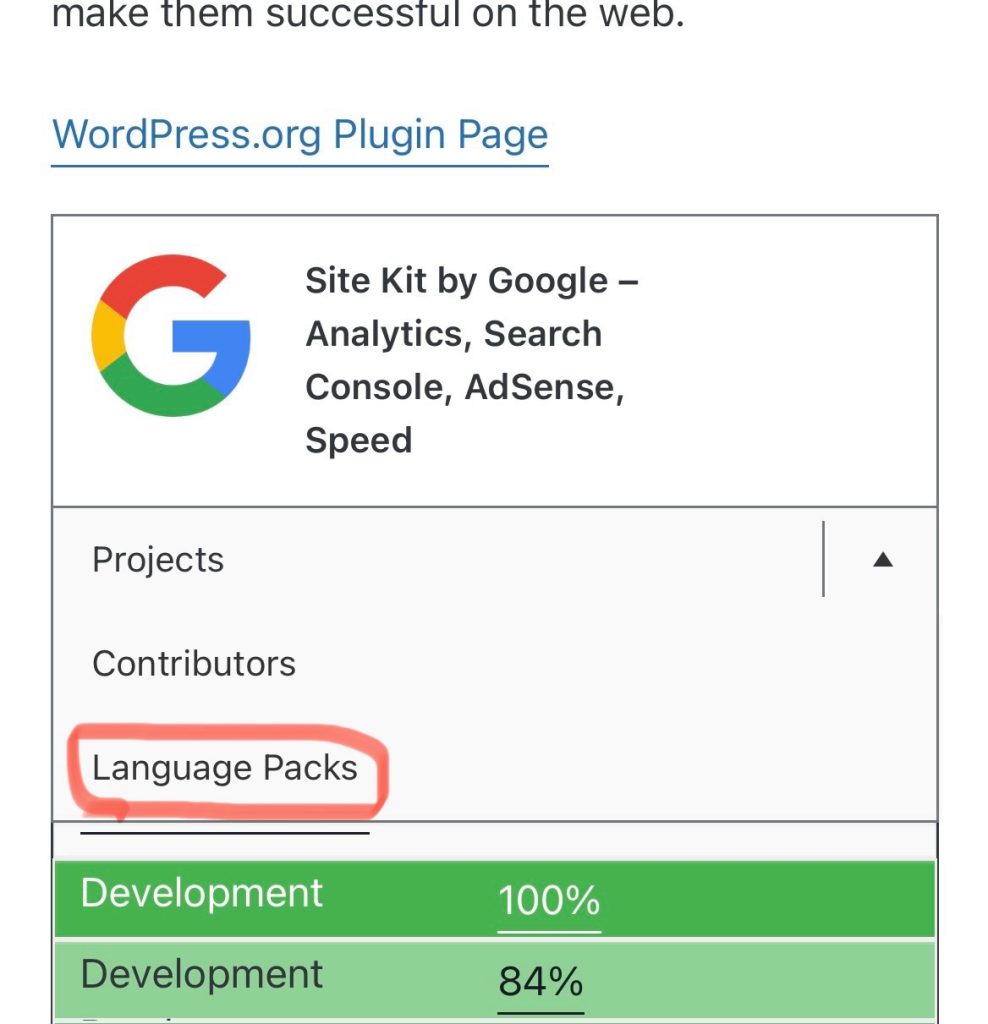Select the Language Packs menu item
This screenshot has height=1024, width=988.
[225, 768]
